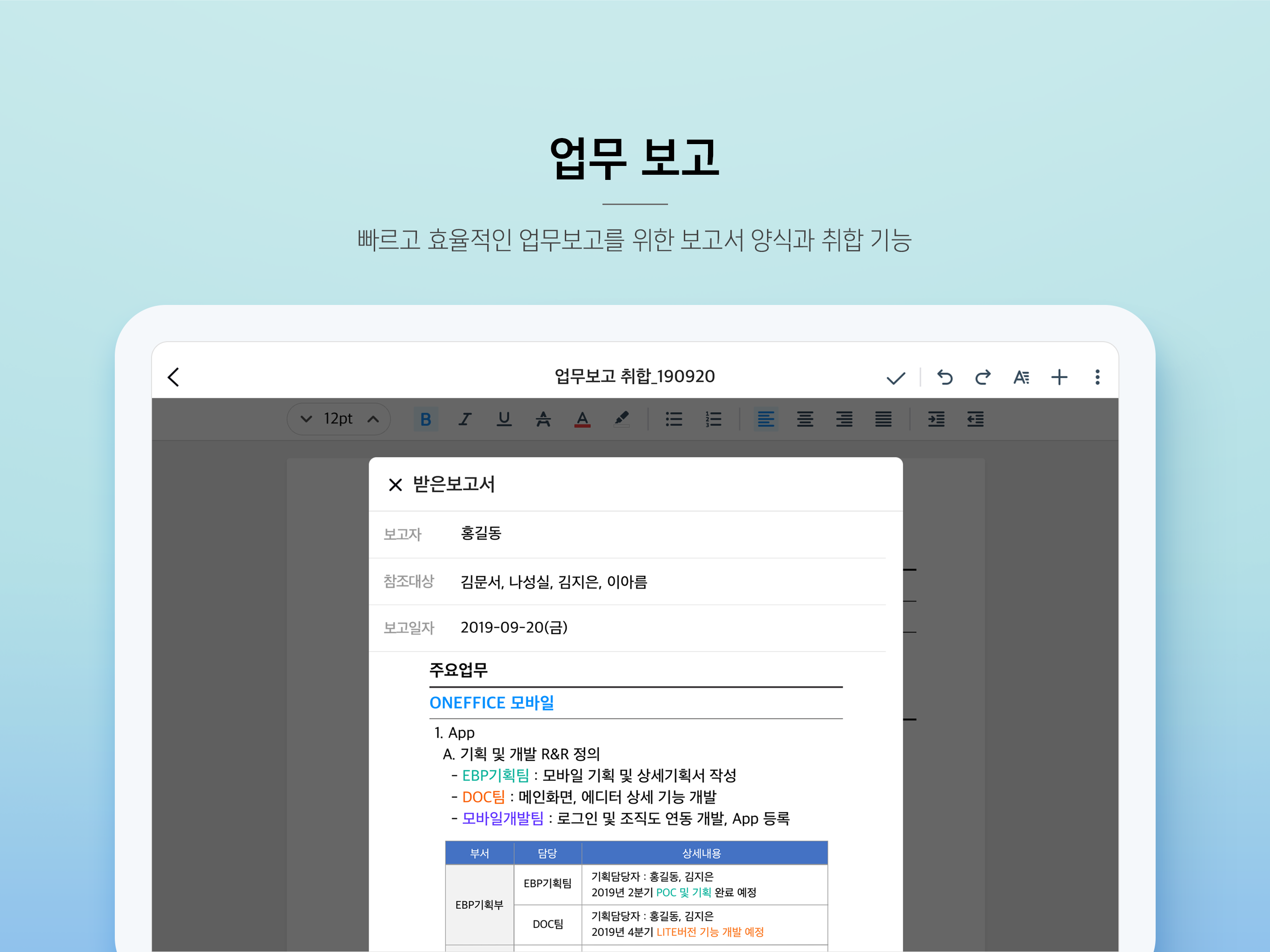Select the report date 2019-09-20(금)
1270x952 pixels.
[x=514, y=628]
